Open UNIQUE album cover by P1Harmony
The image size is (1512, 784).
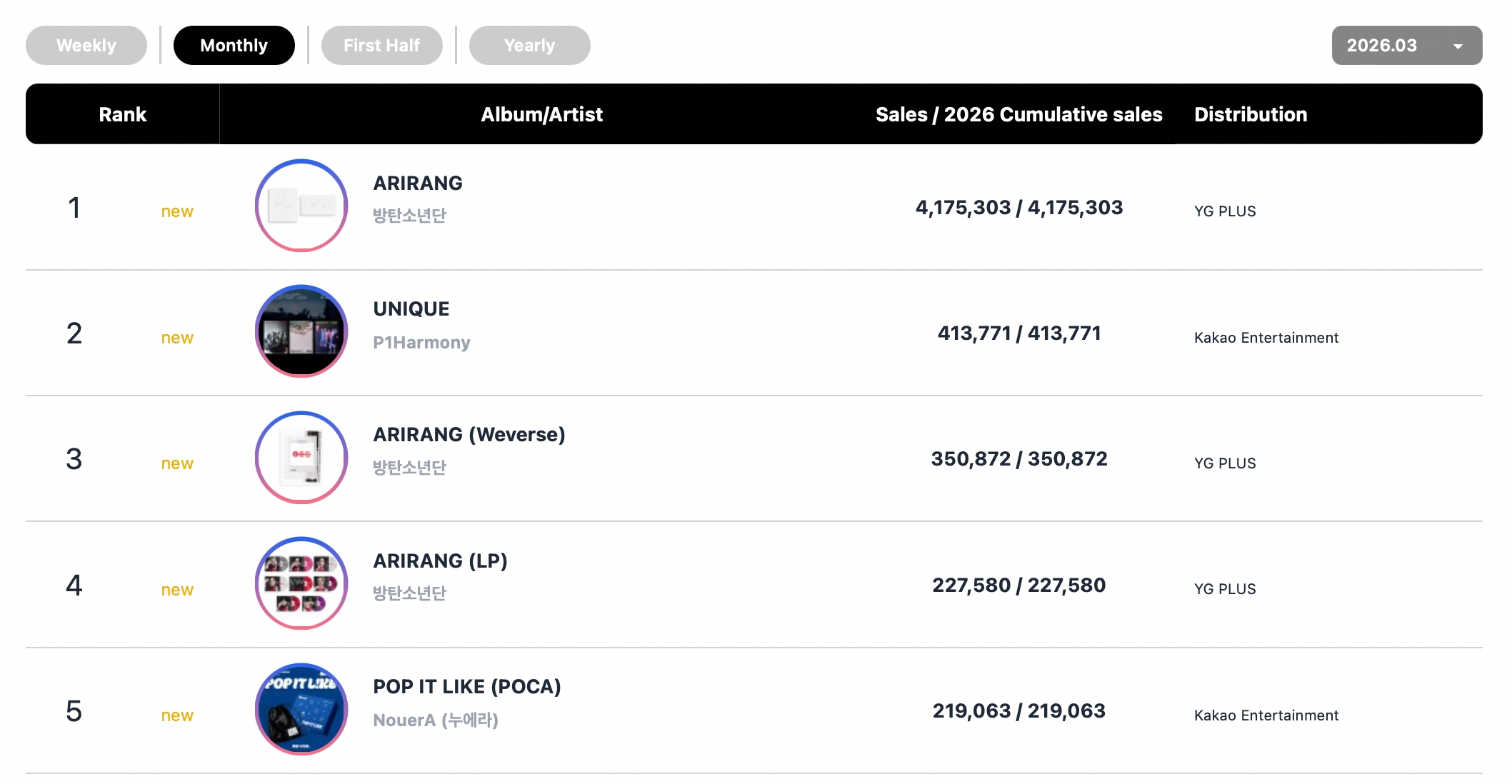tap(301, 331)
